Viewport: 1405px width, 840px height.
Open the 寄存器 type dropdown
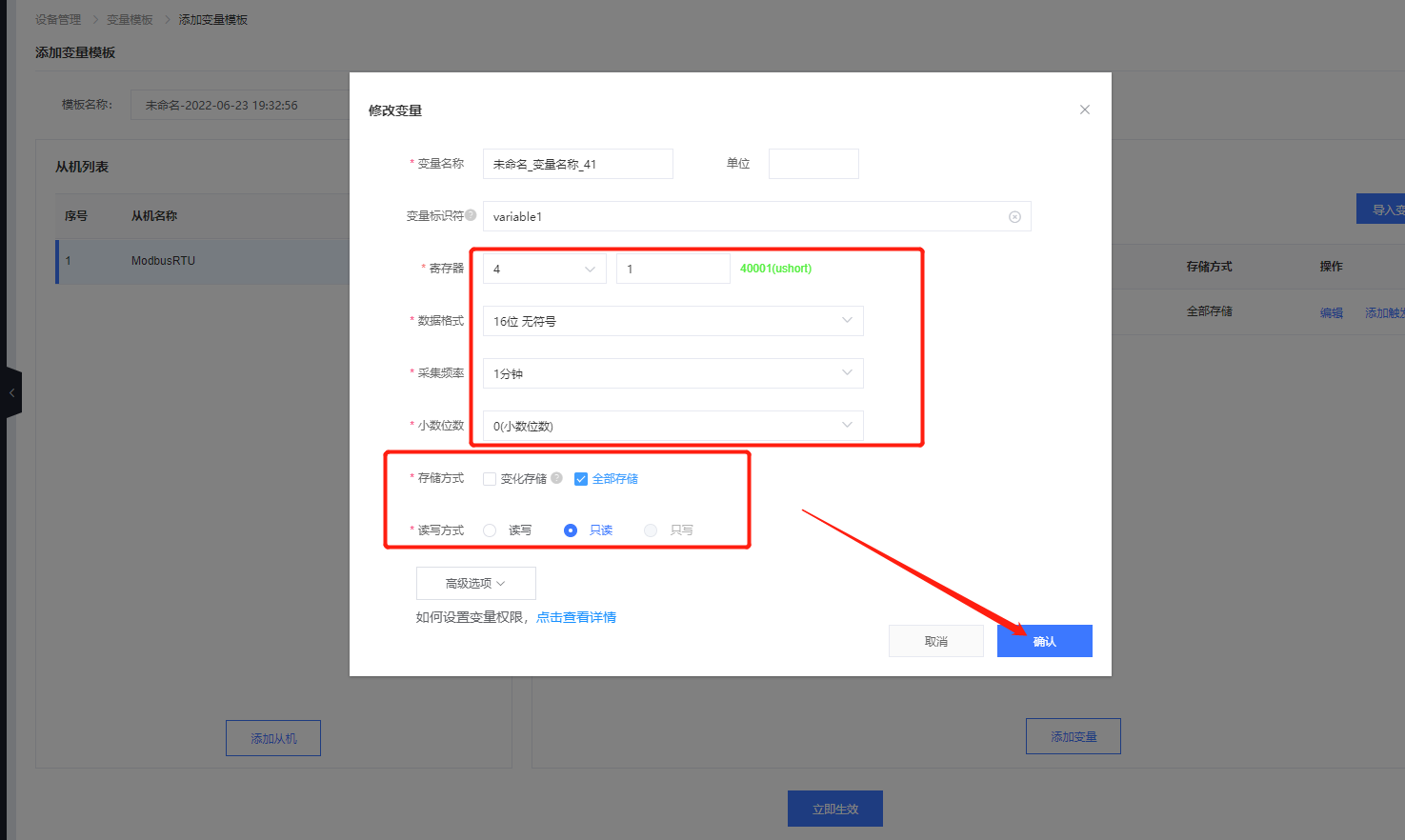[544, 269]
